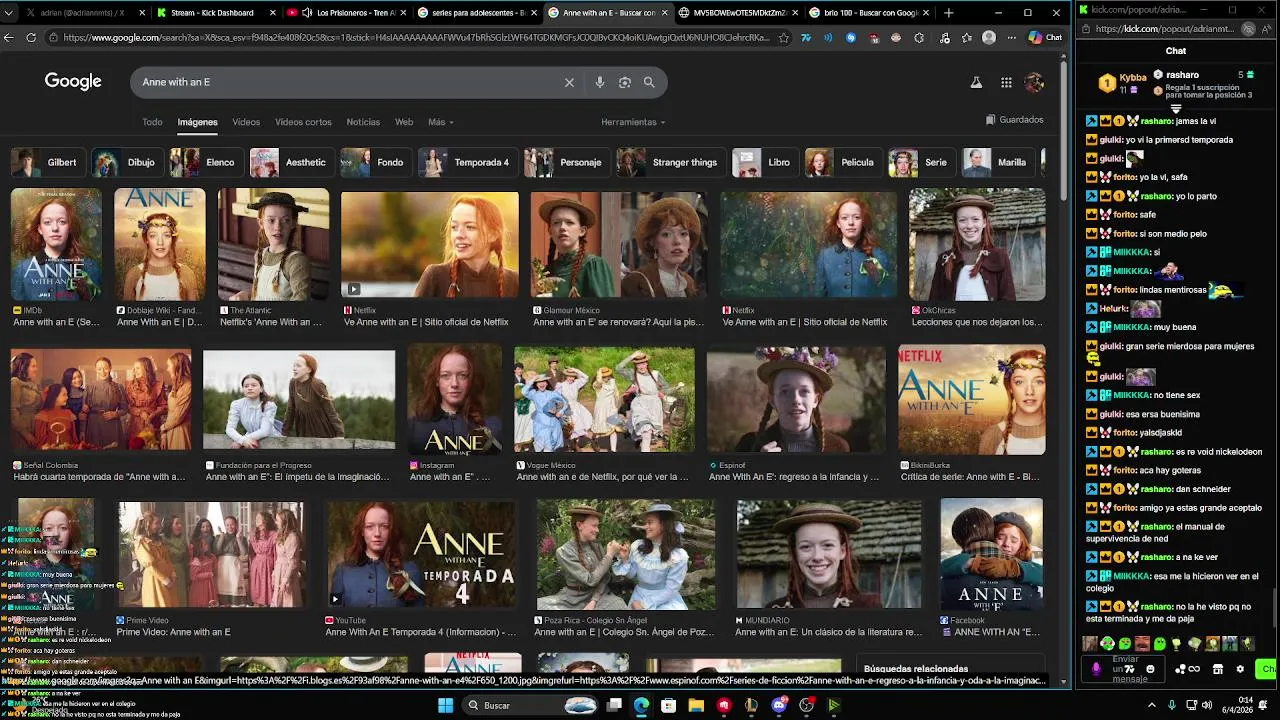Bookmark this page with the star icon
Viewport: 1280px width, 720px height.
(x=783, y=37)
